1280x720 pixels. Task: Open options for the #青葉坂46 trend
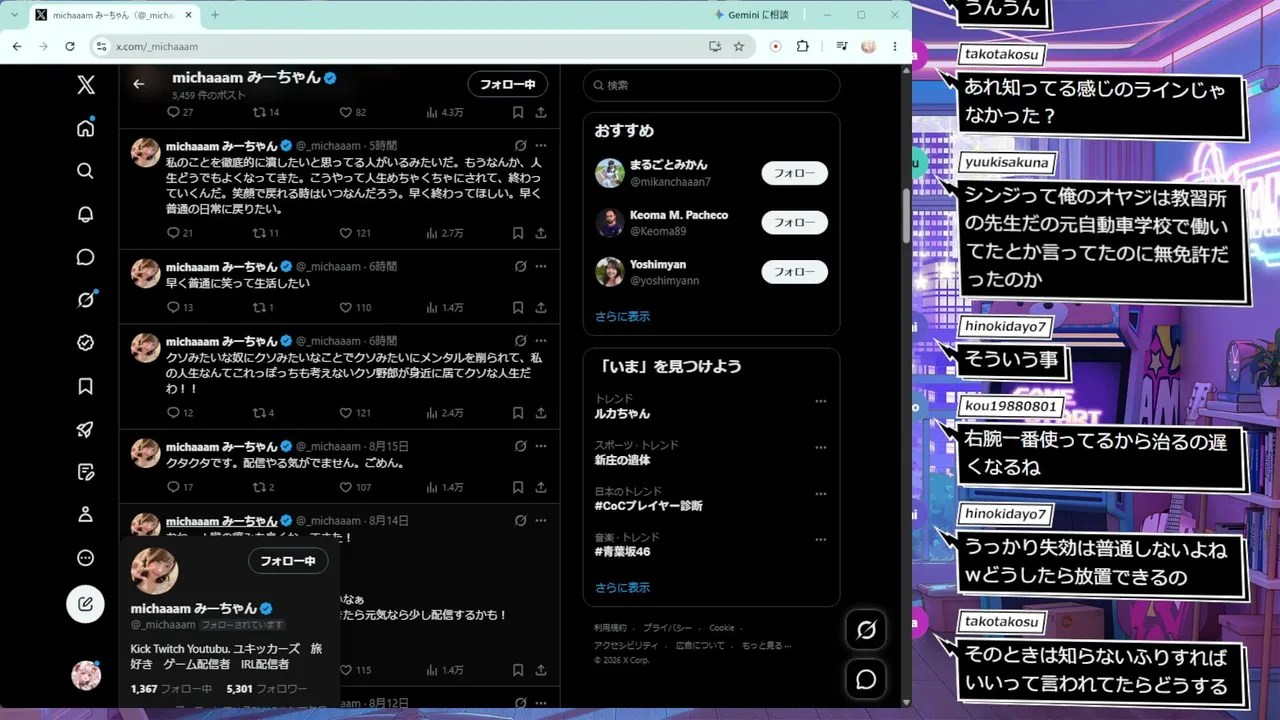[821, 539]
